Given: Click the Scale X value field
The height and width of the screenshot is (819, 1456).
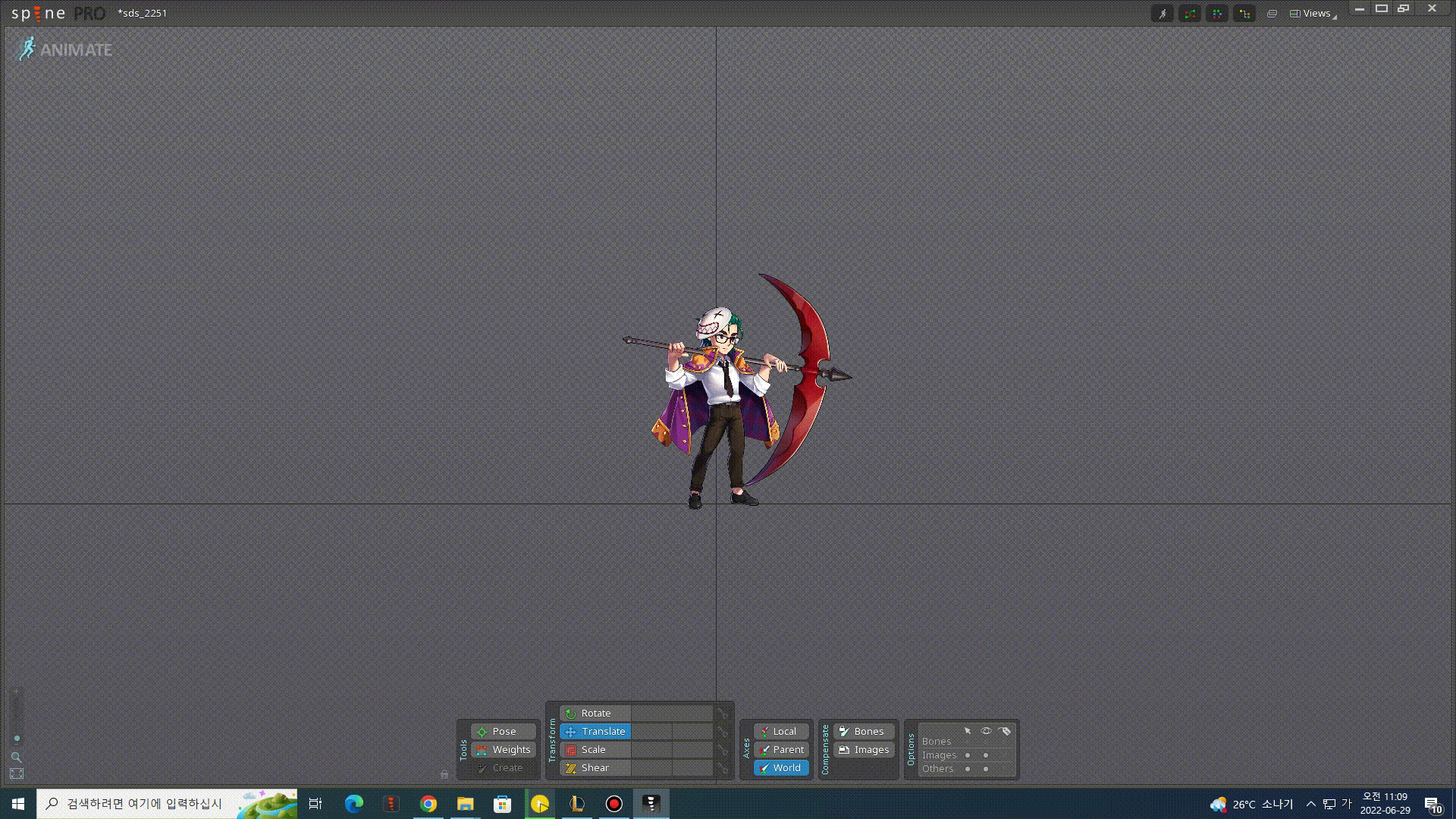Looking at the screenshot, I should click(x=651, y=749).
